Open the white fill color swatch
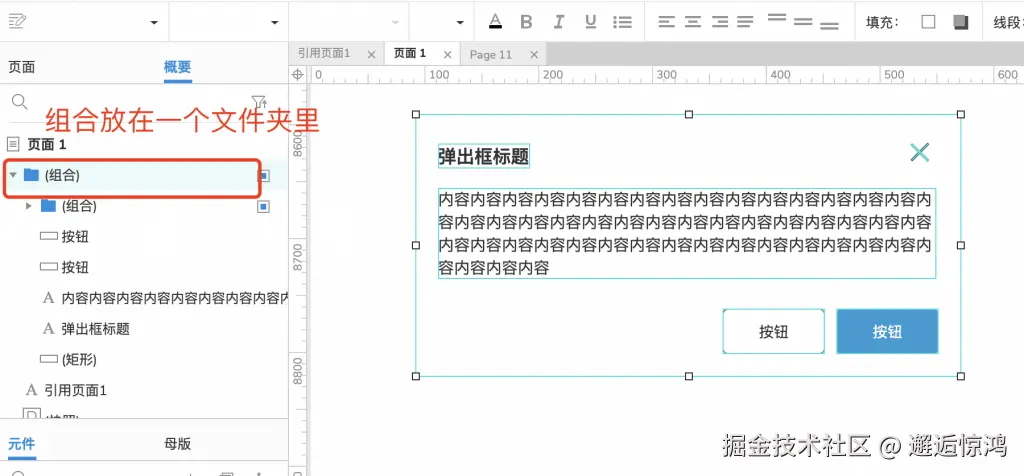The height and width of the screenshot is (476, 1024). [x=928, y=22]
